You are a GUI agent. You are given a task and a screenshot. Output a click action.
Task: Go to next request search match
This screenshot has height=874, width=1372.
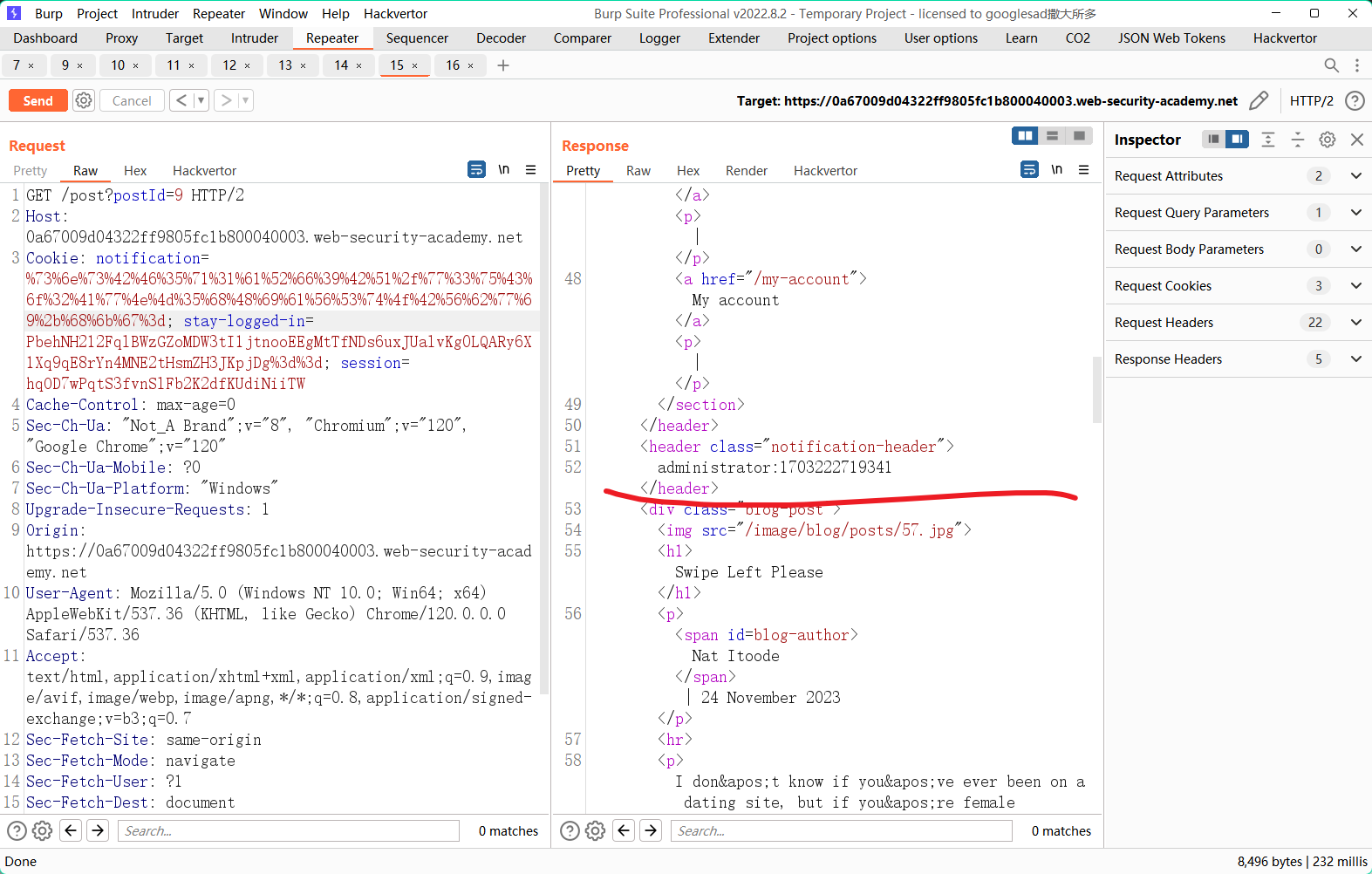pos(98,830)
